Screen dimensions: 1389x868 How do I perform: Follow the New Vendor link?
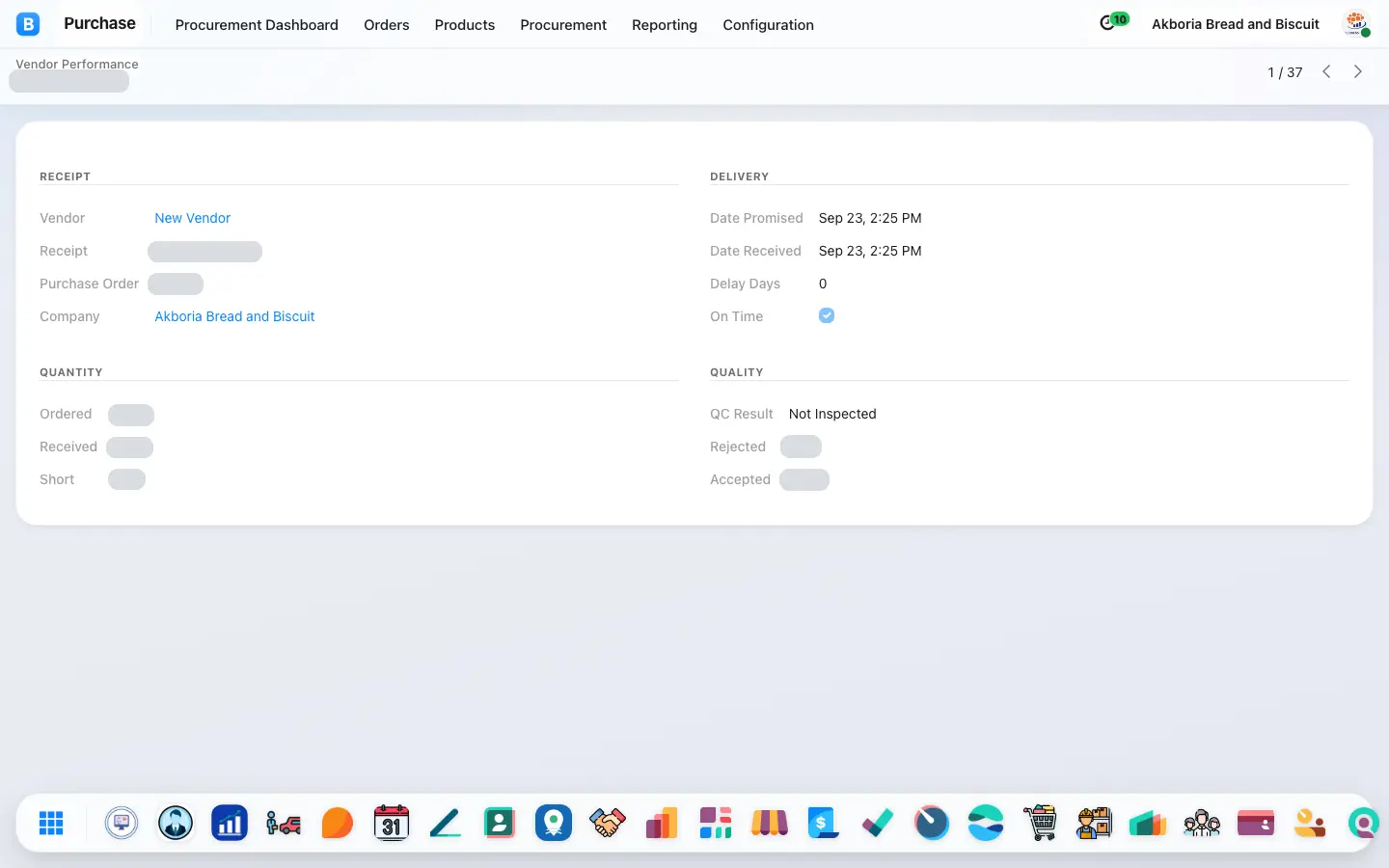click(x=193, y=218)
